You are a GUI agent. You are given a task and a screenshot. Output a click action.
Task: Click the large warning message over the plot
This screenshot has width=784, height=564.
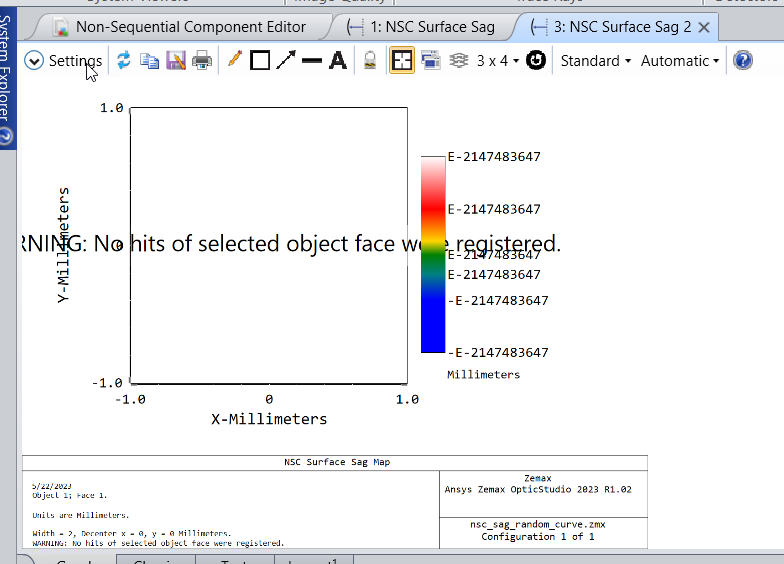coord(292,244)
